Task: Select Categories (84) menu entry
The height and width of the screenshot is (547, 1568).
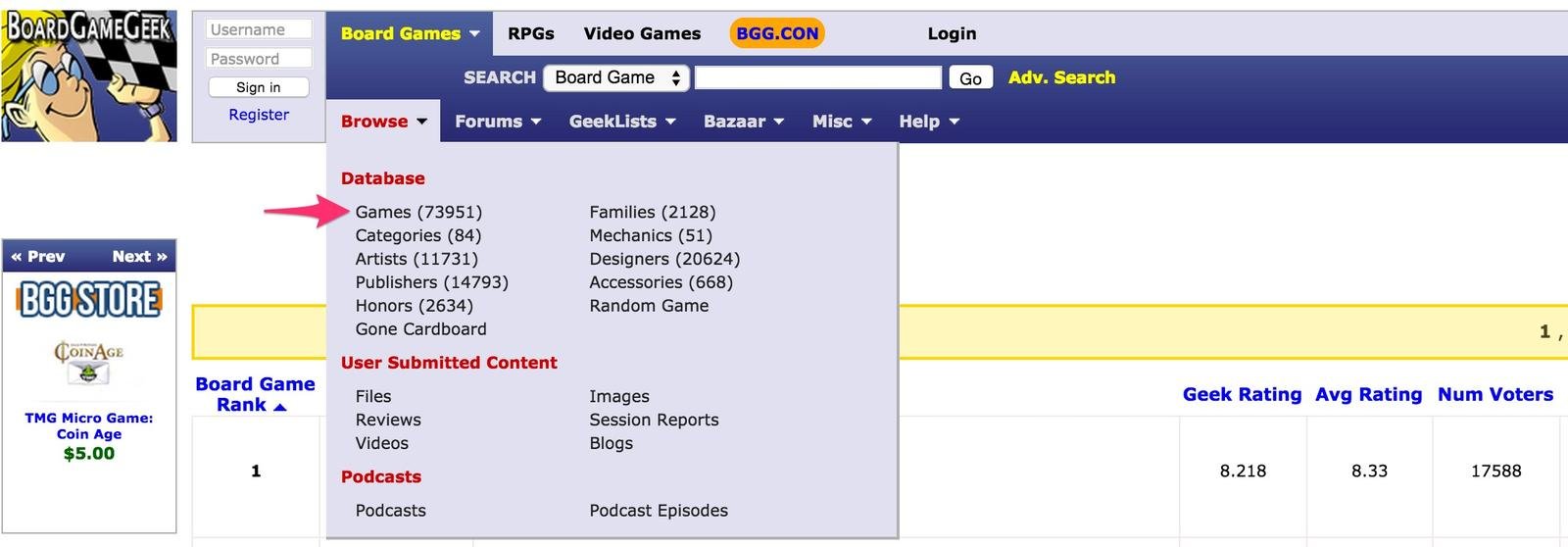Action: pyautogui.click(x=418, y=235)
